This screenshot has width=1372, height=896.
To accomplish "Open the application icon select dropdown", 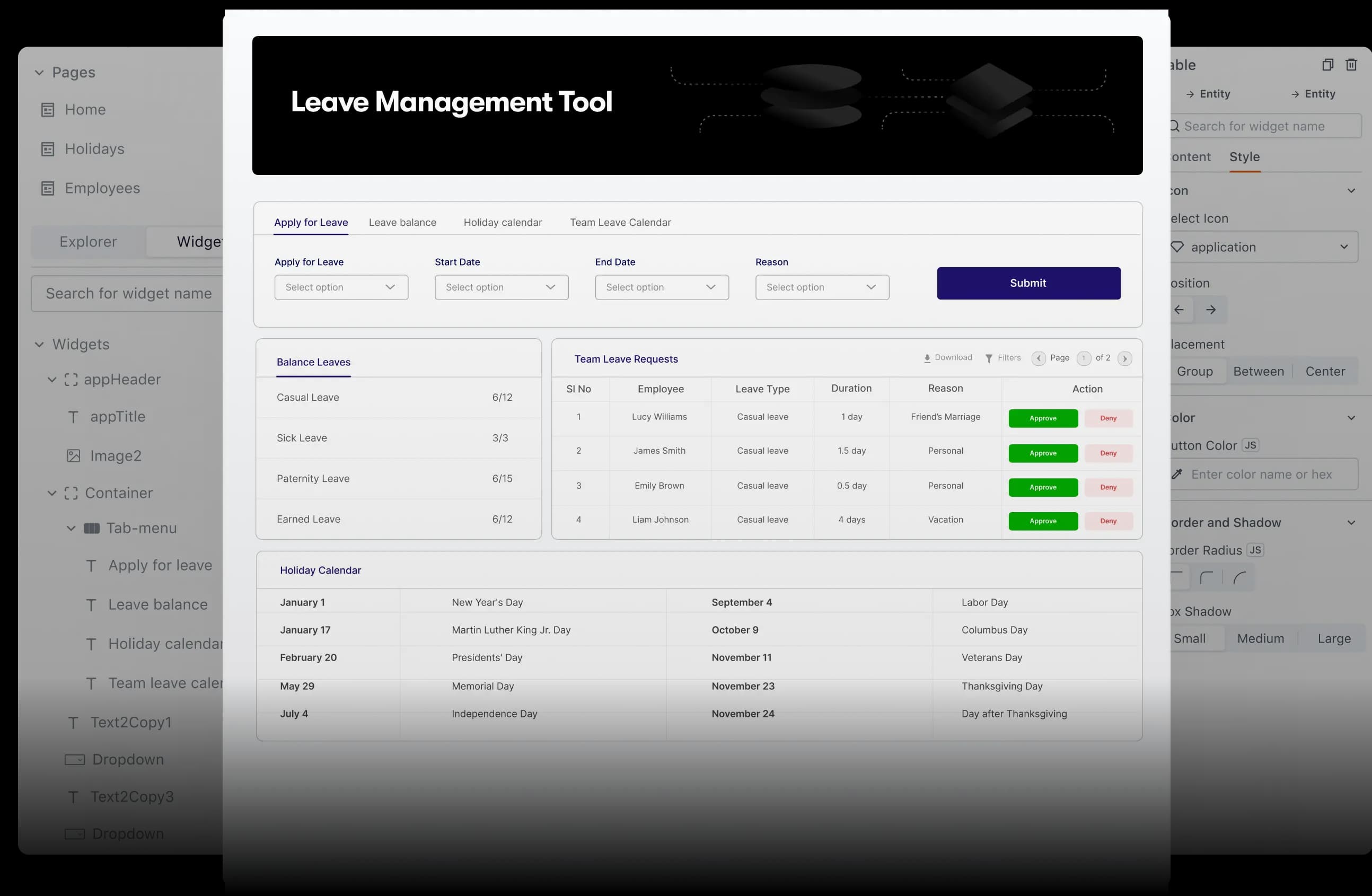I will click(1262, 247).
